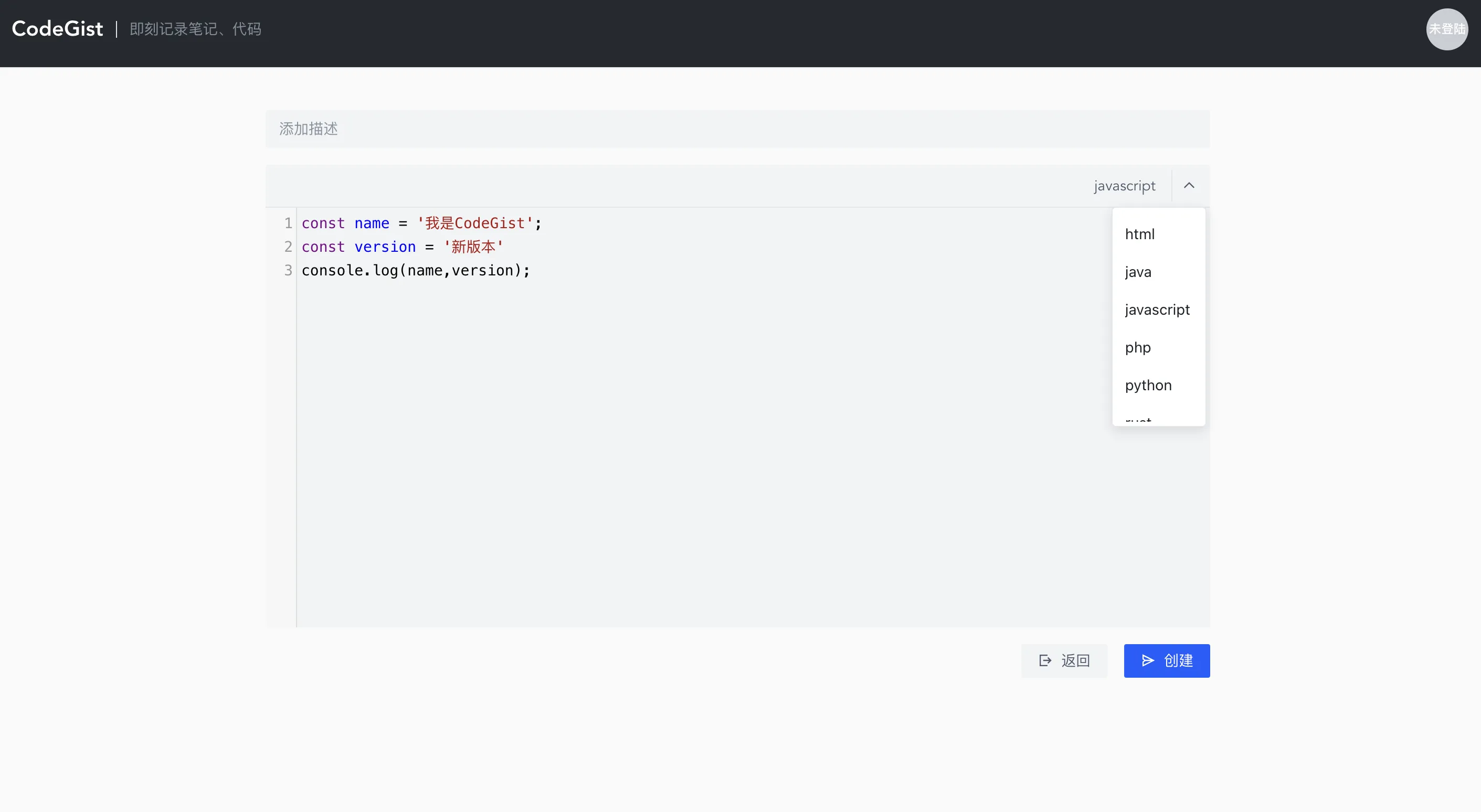Screen dimensions: 1481x812
Task: Pick php from language list
Action: coord(1158,348)
